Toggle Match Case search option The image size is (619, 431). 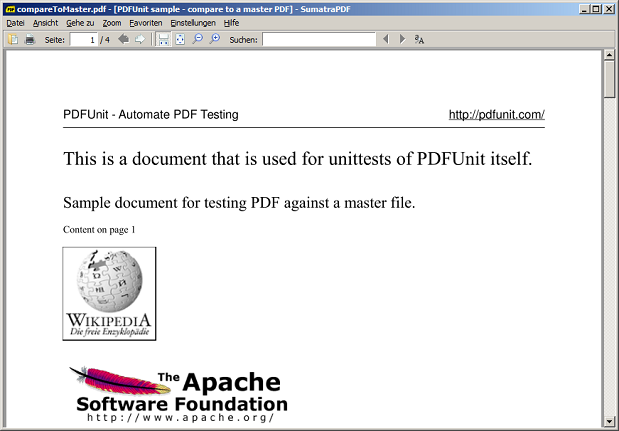tap(420, 39)
